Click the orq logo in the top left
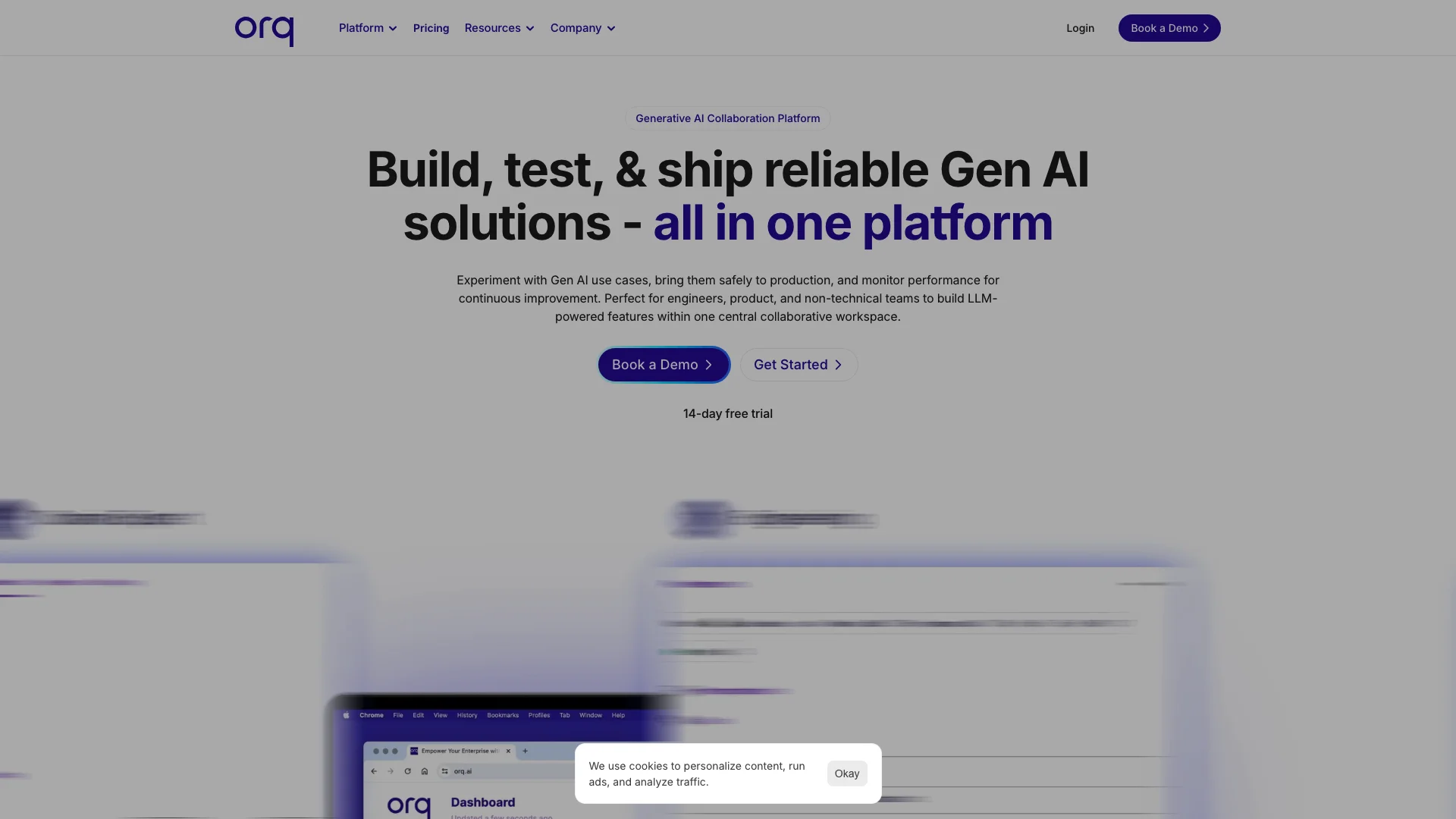Screen dimensions: 1456x819 click(264, 27)
